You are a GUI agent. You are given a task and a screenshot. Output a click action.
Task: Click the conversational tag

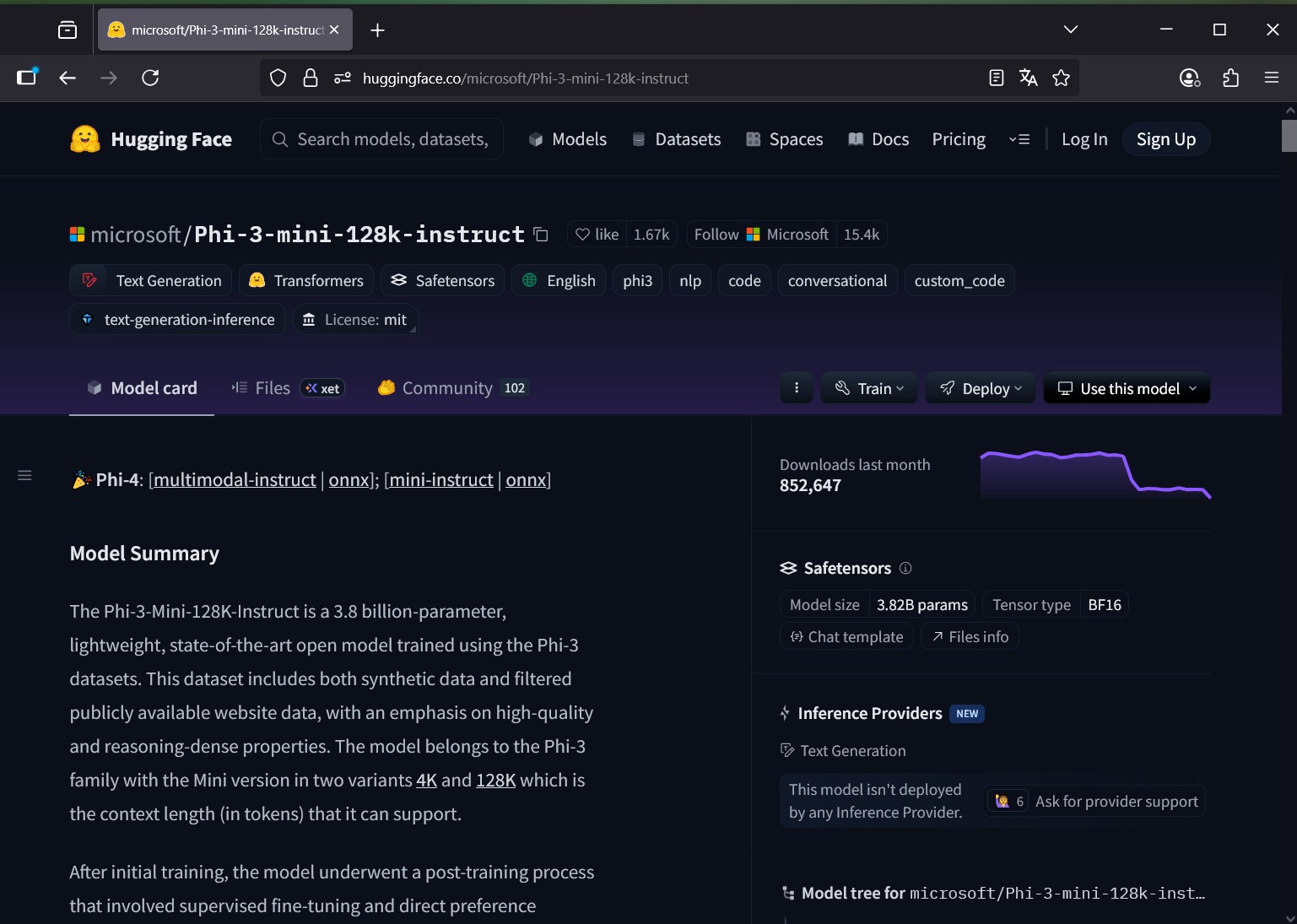(x=837, y=281)
